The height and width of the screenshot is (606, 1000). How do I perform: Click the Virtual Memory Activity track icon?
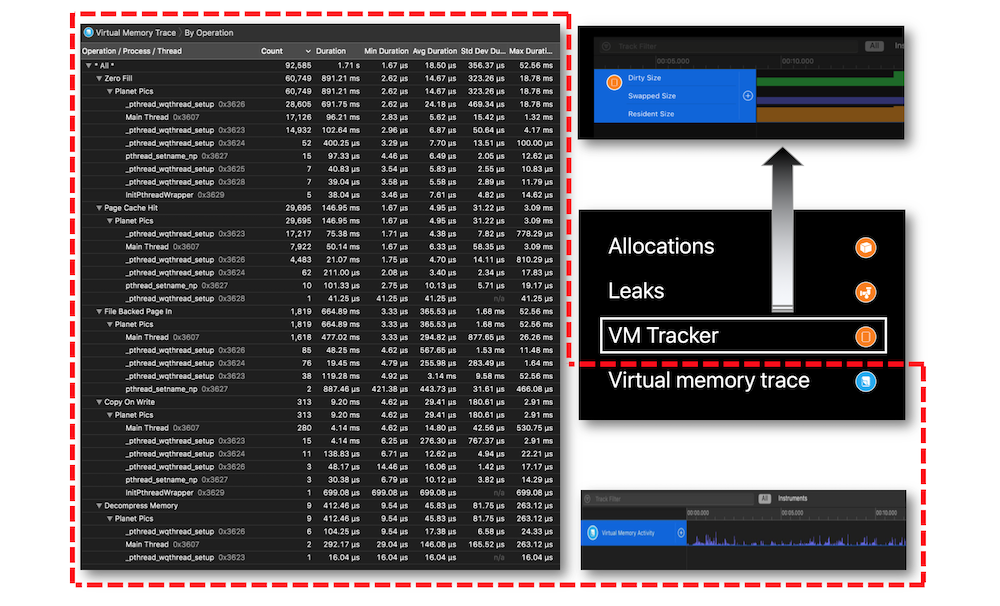click(x=592, y=533)
